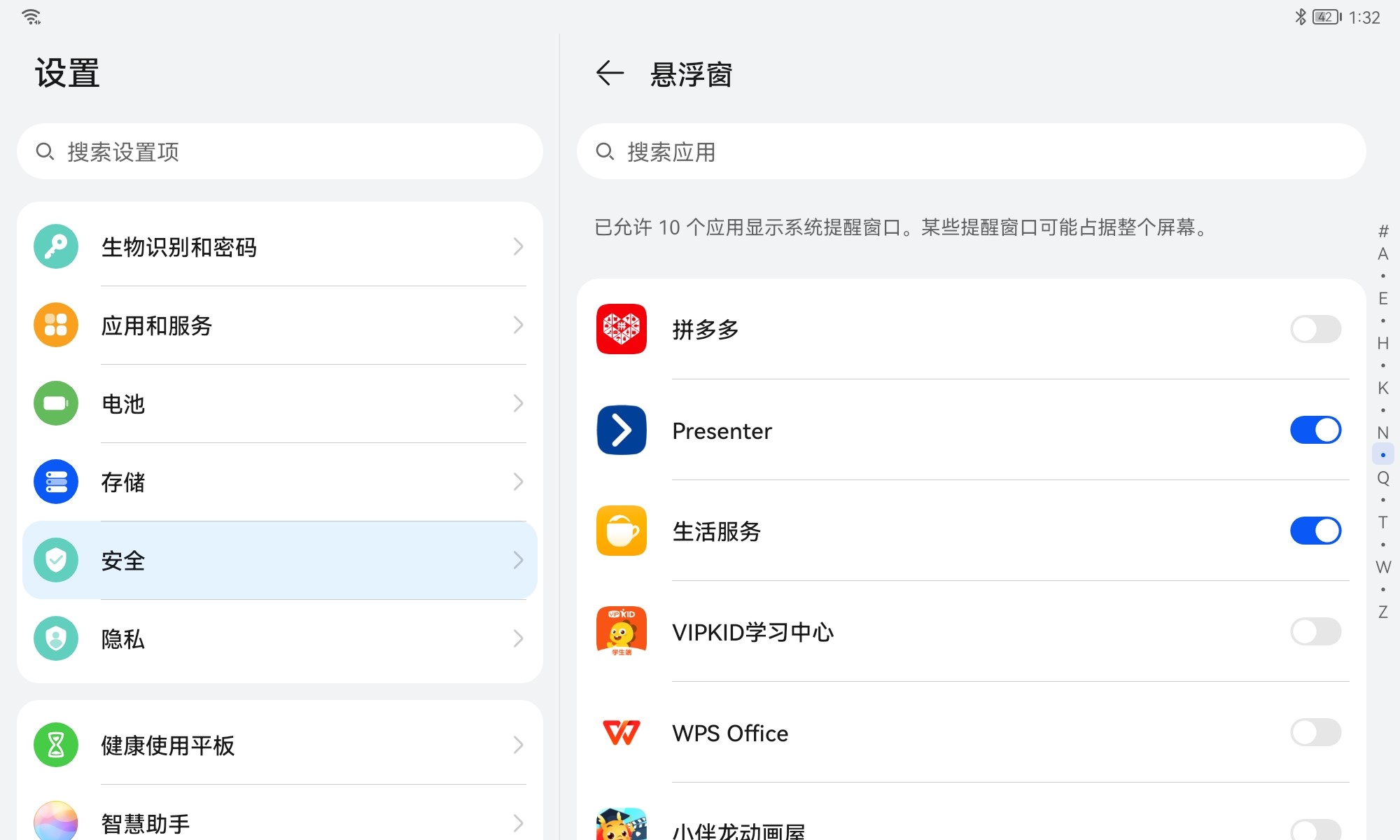
Task: Toggle the 小伴龙动画屋 switch
Action: pyautogui.click(x=1316, y=829)
